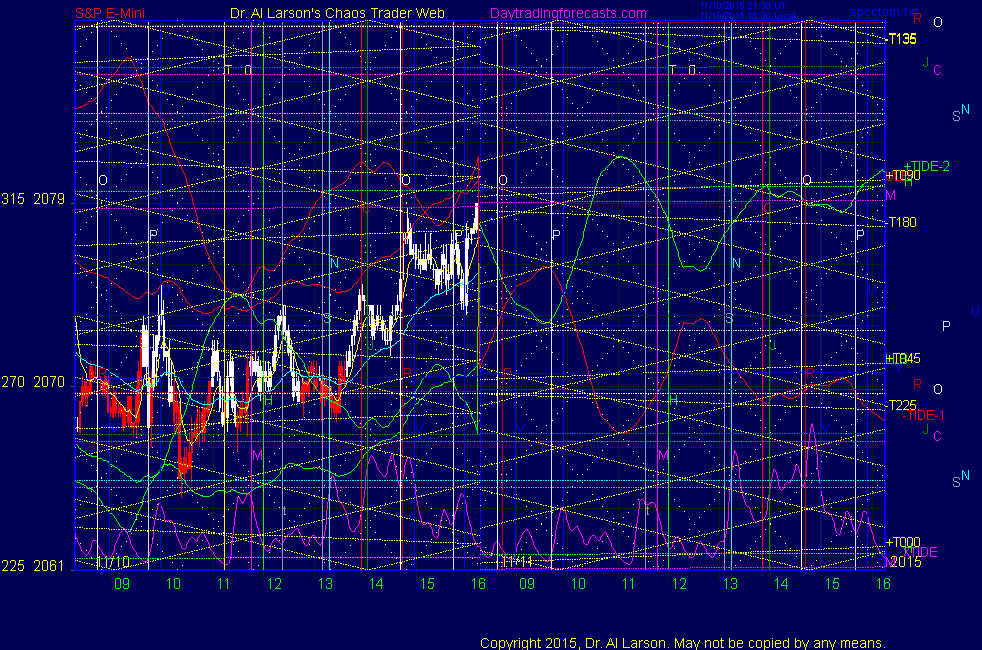Click the '11/11' date marker
Screen dimensions: 982x650
516,562
